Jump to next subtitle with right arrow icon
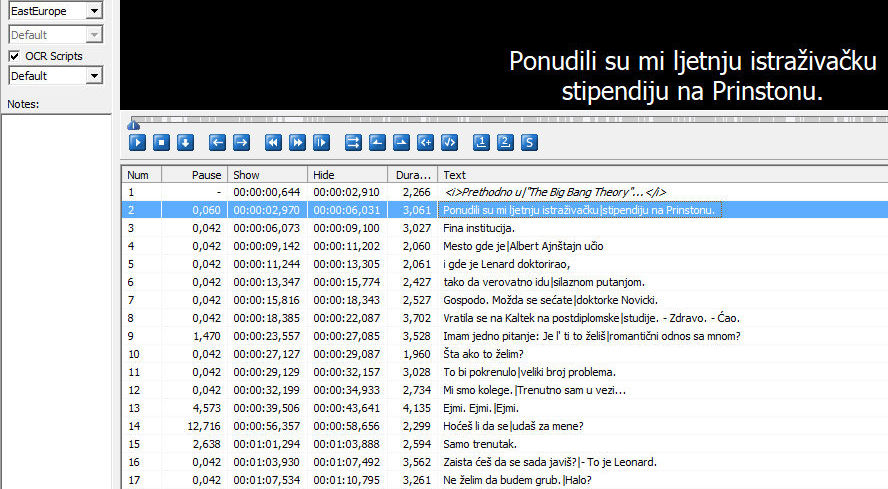The width and height of the screenshot is (888, 489). point(241,142)
